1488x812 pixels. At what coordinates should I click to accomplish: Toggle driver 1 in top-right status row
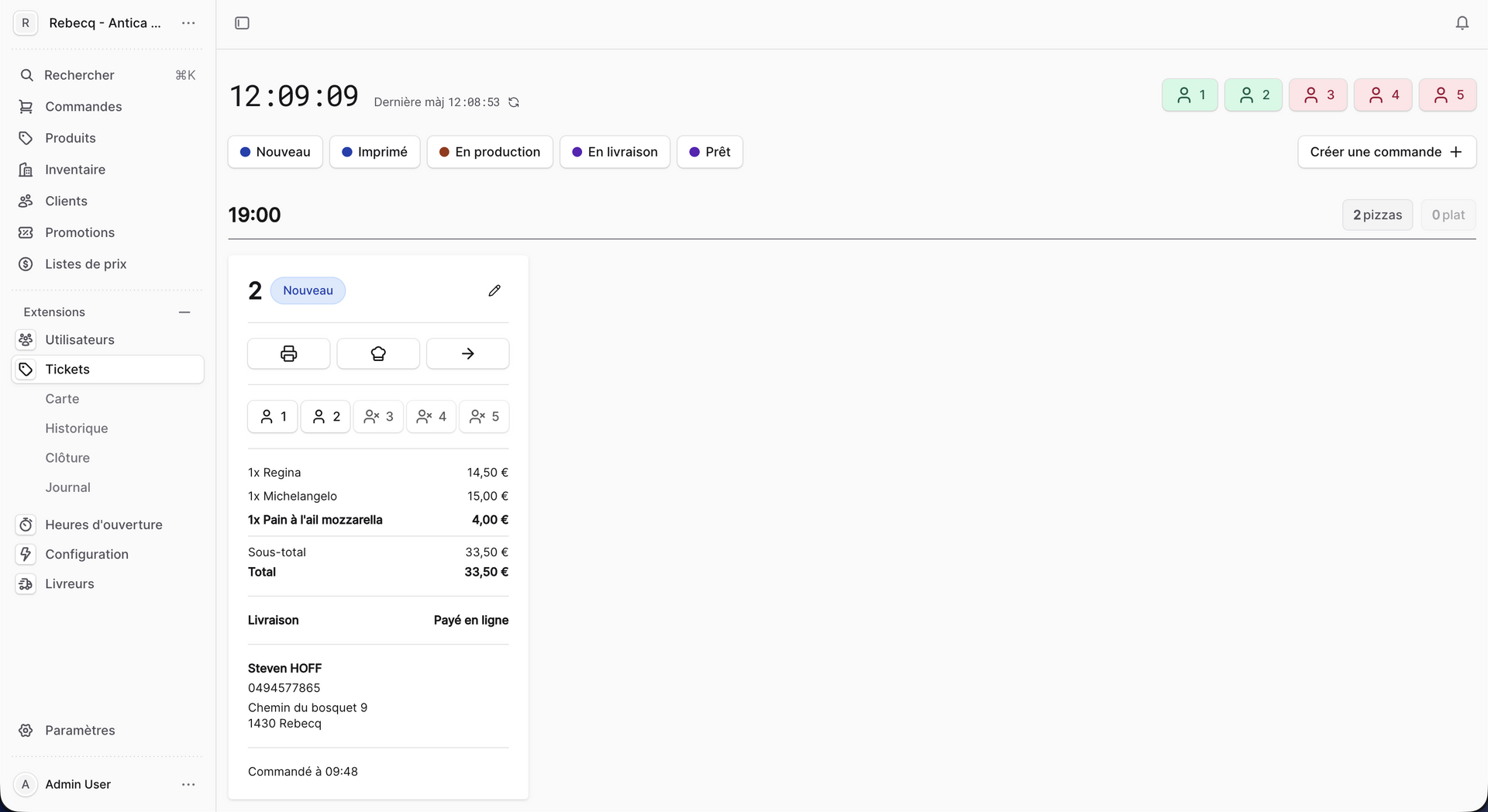(x=1190, y=95)
